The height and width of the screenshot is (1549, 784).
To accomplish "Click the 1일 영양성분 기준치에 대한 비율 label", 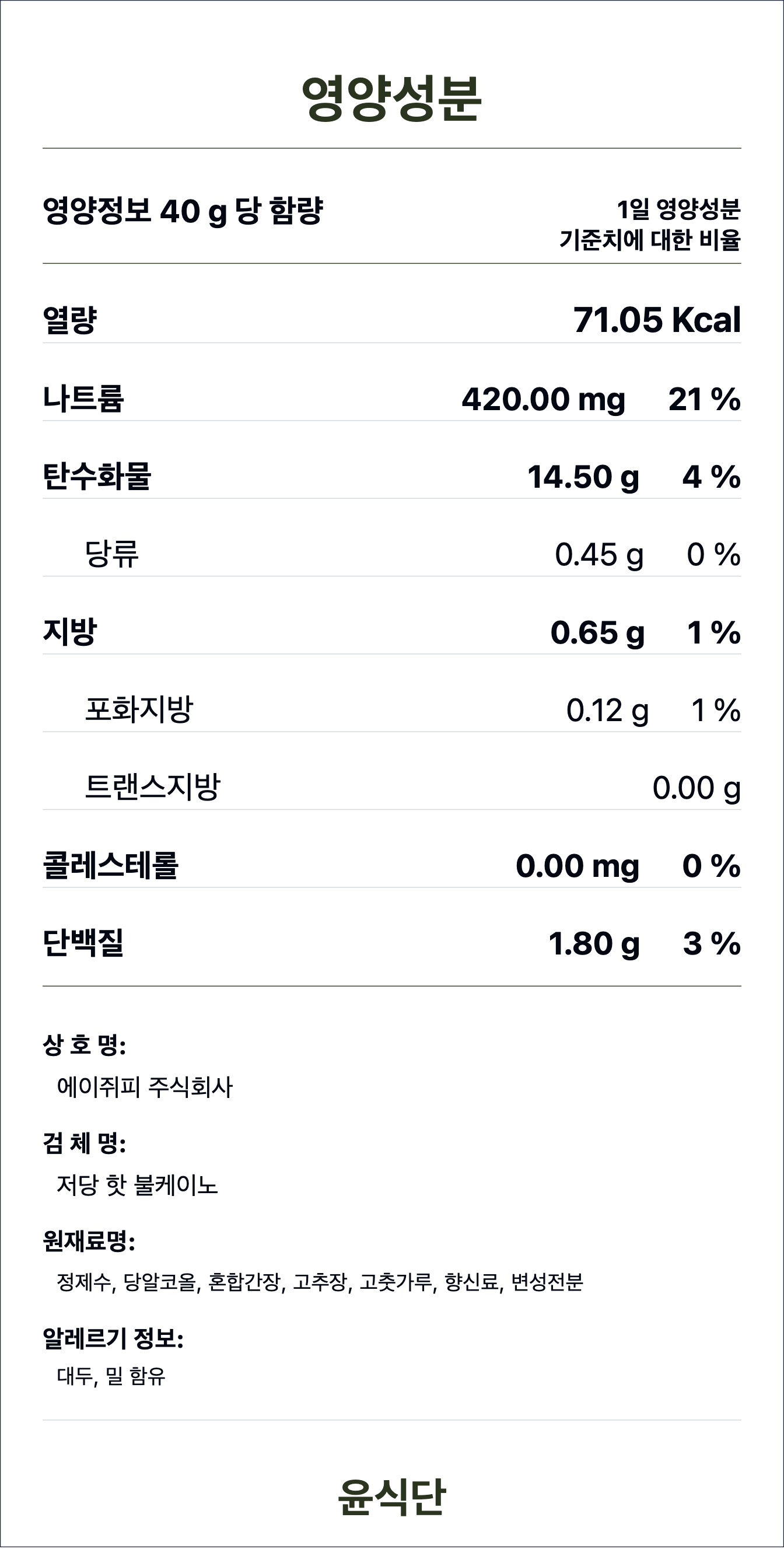I will click(x=649, y=224).
